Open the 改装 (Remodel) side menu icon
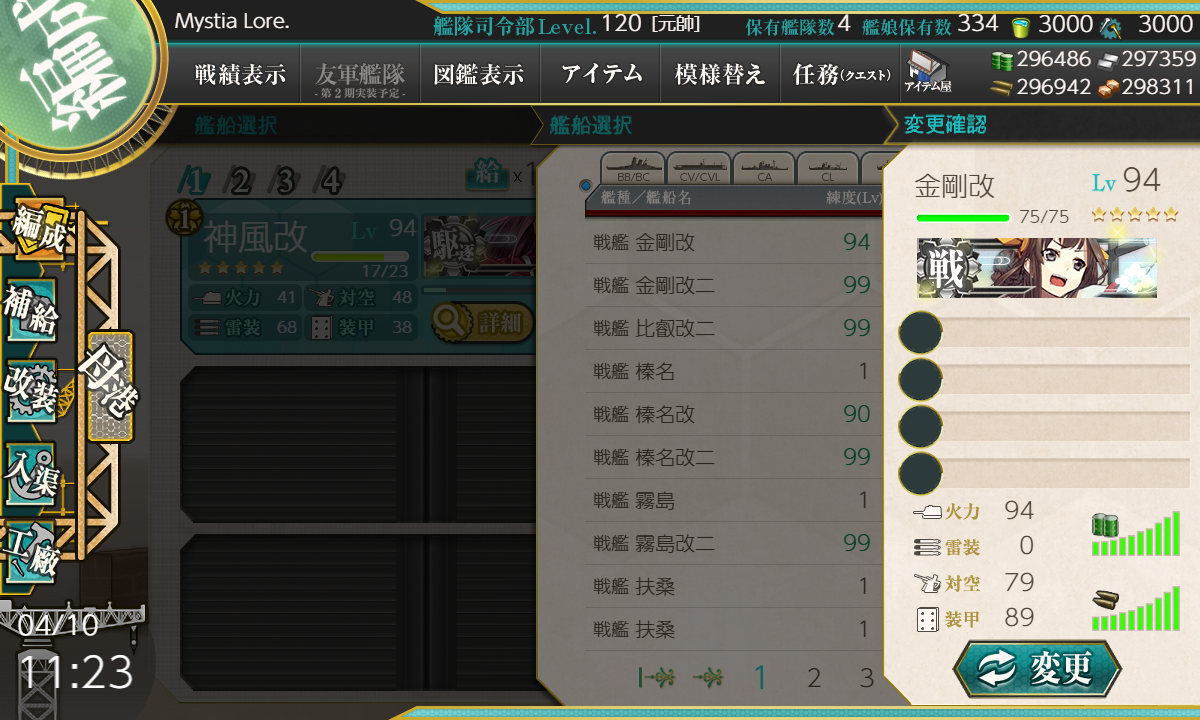This screenshot has height=720, width=1200. 32,388
